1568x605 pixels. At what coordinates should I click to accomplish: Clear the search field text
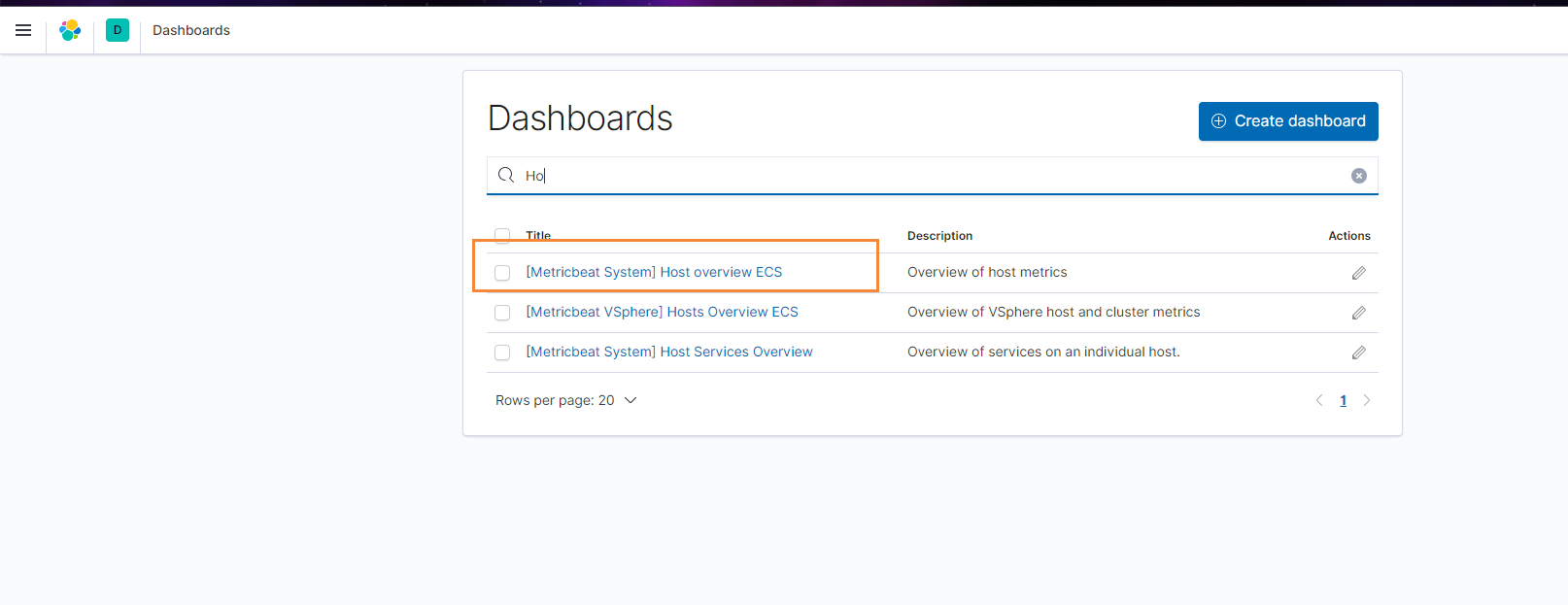(x=1358, y=176)
